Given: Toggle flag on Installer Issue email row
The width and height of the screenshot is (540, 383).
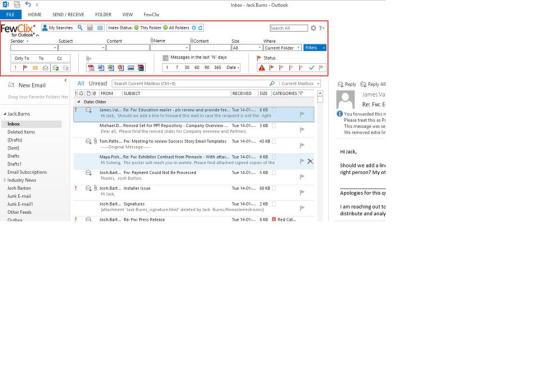Looking at the screenshot, I should coord(302,193).
